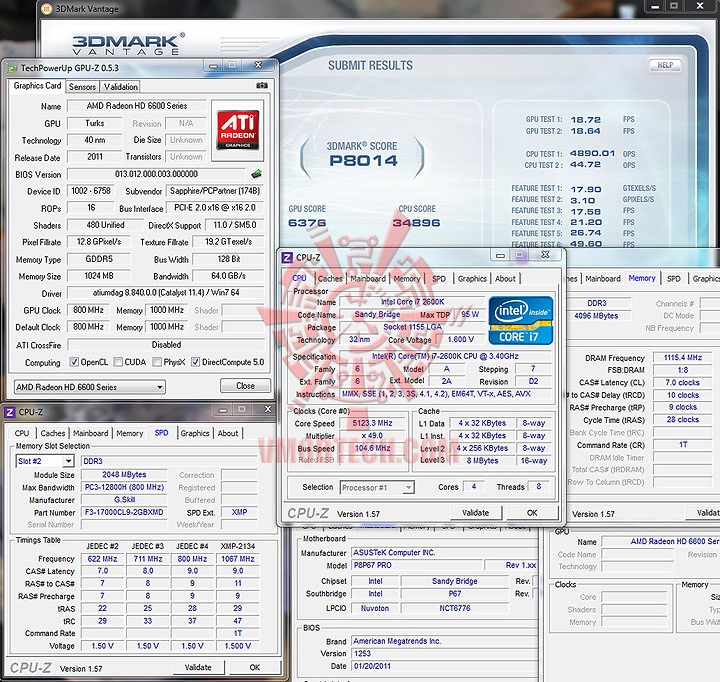Screen dimensions: 720x682
Task: Click the Manufacturer value G.Skill
Action: click(x=124, y=500)
